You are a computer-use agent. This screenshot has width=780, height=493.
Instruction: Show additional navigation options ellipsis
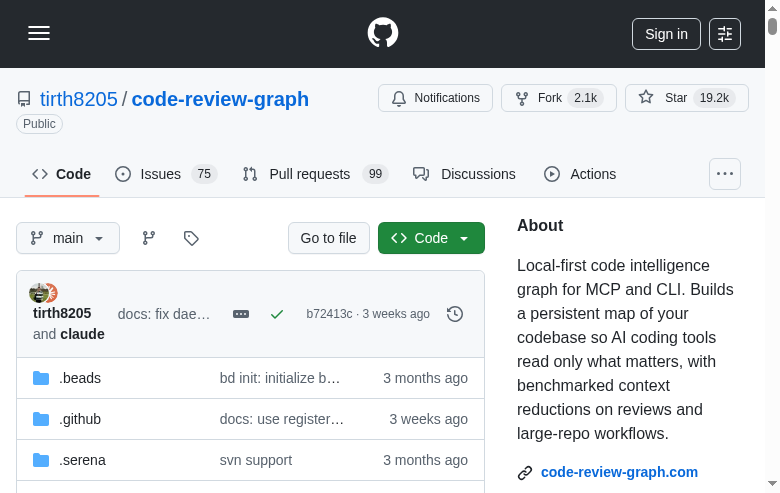click(725, 174)
